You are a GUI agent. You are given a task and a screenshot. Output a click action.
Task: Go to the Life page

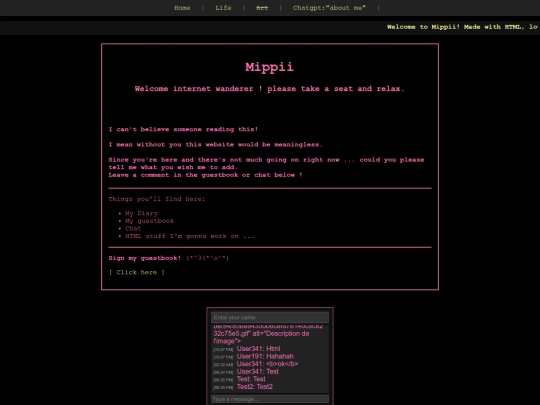click(x=223, y=8)
